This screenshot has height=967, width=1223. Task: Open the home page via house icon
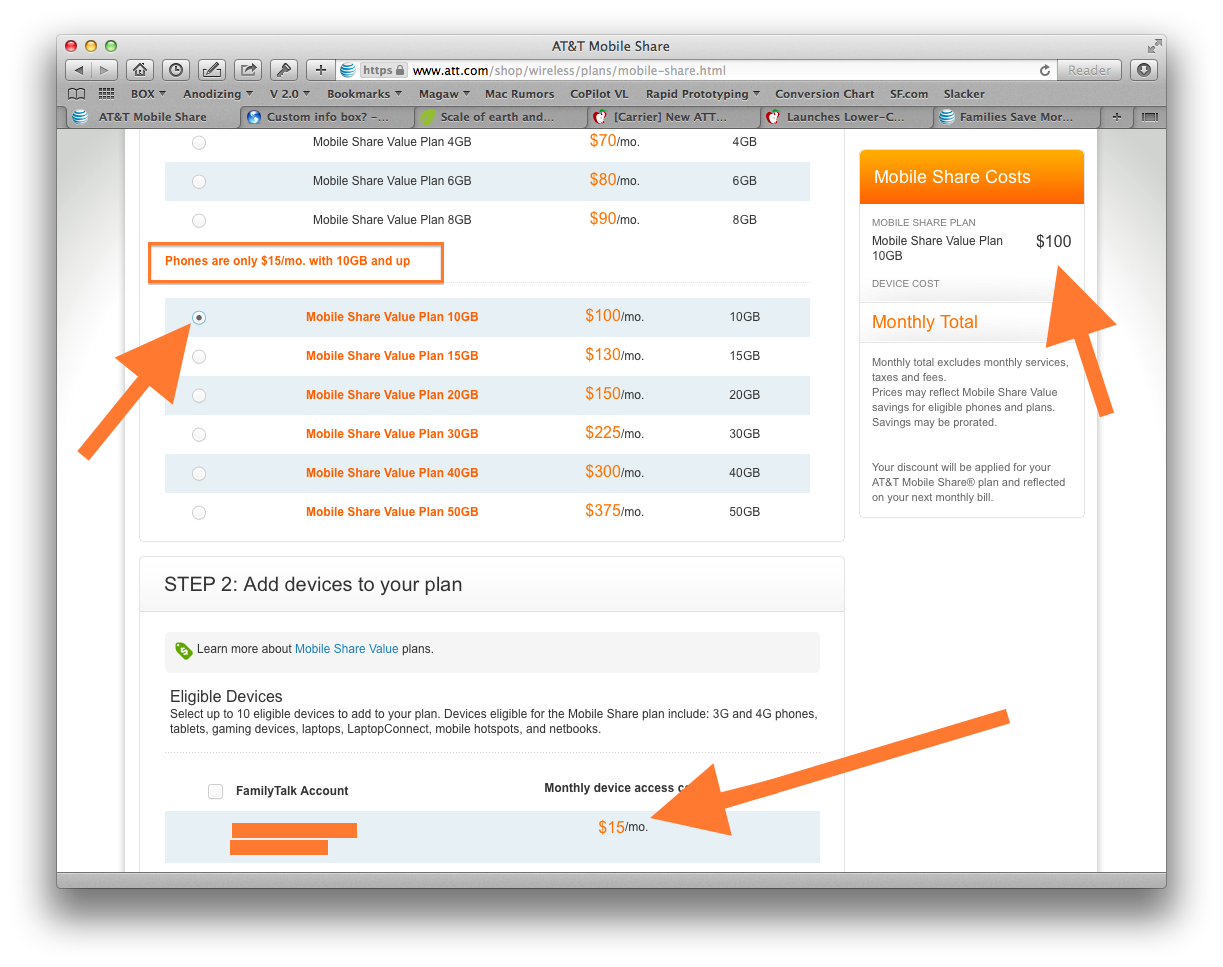pyautogui.click(x=140, y=70)
